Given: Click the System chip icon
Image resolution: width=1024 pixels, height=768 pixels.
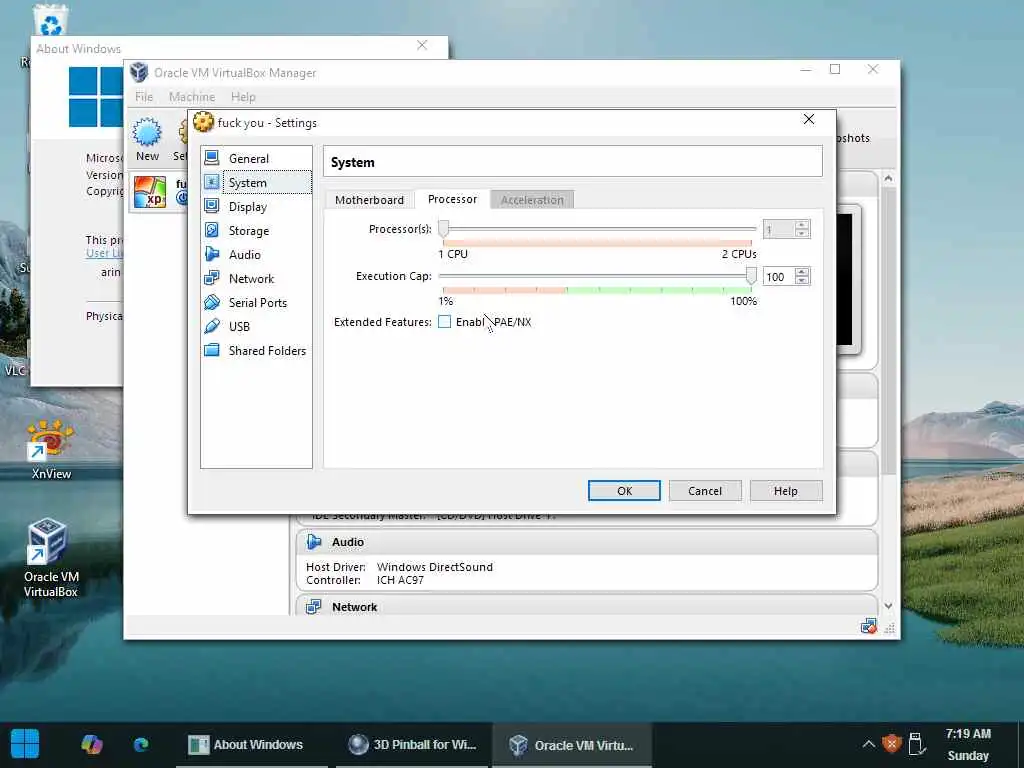Looking at the screenshot, I should pyautogui.click(x=212, y=182).
